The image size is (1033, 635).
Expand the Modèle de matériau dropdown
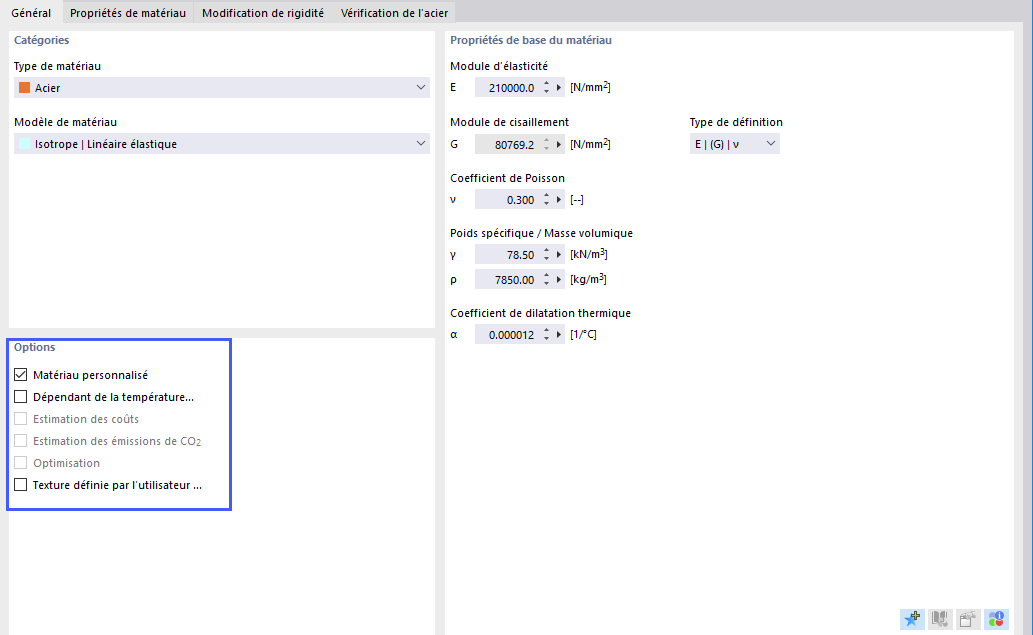(421, 143)
